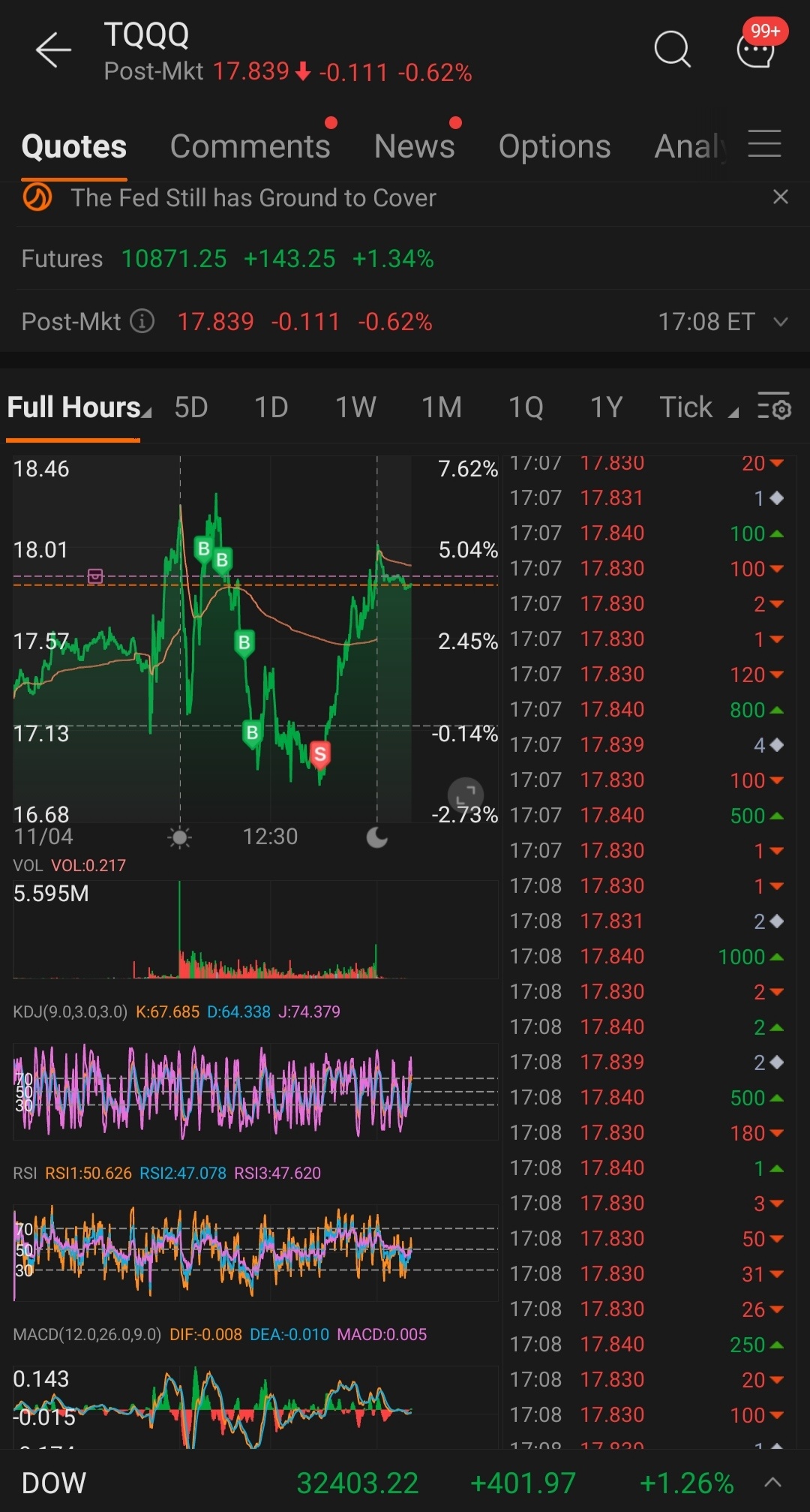Tap the 11/04 date label

(43, 837)
